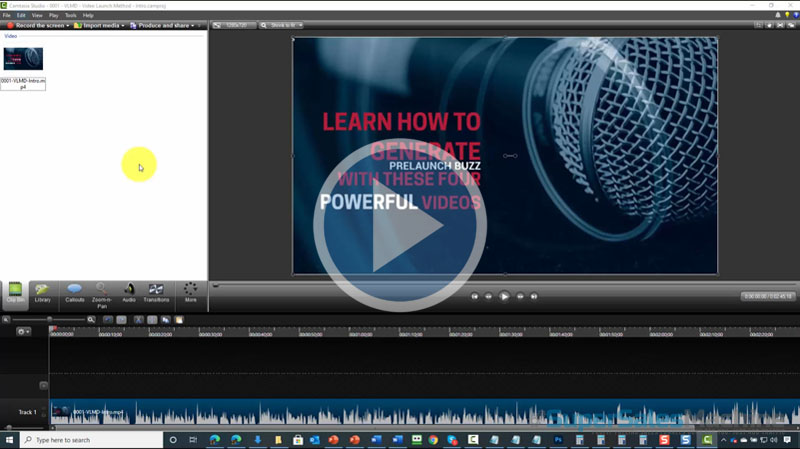
Task: Open the Transitions tab
Action: [156, 292]
